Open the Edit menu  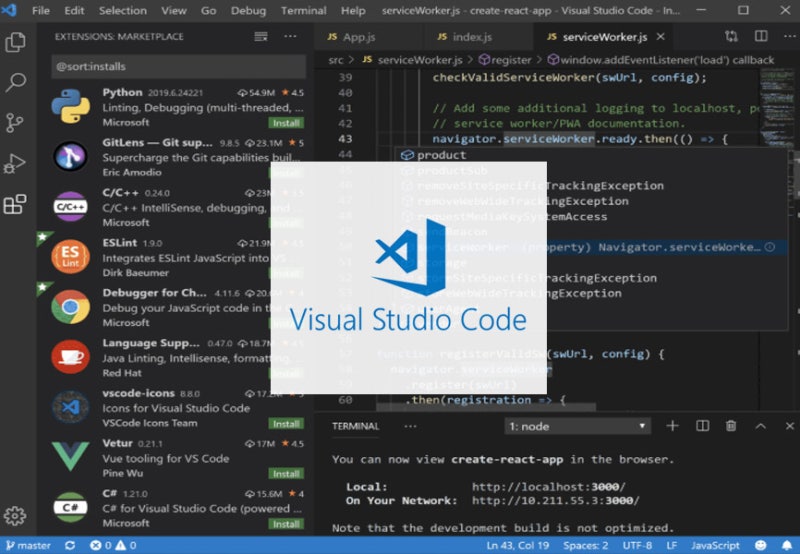(x=74, y=10)
